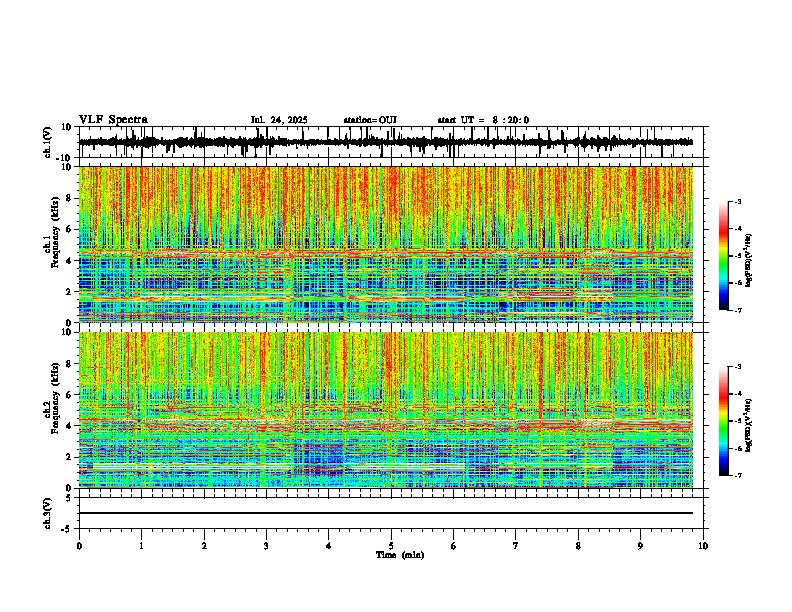
Task: Click time axis tick label "1"
Action: point(141,546)
